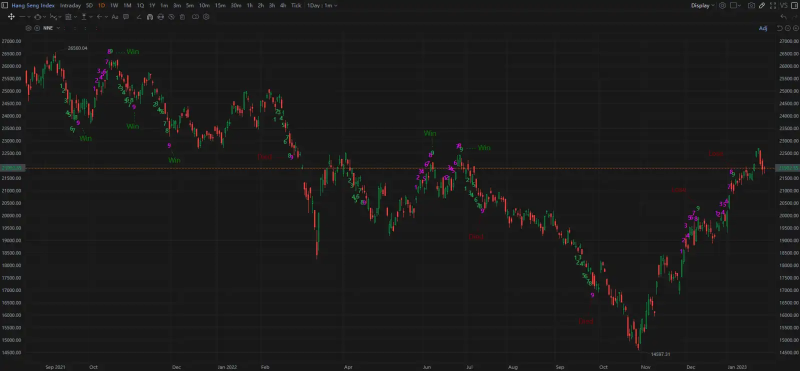Toggle the right side panel icon
Viewport: 800px width, 371px height.
tap(794, 5)
